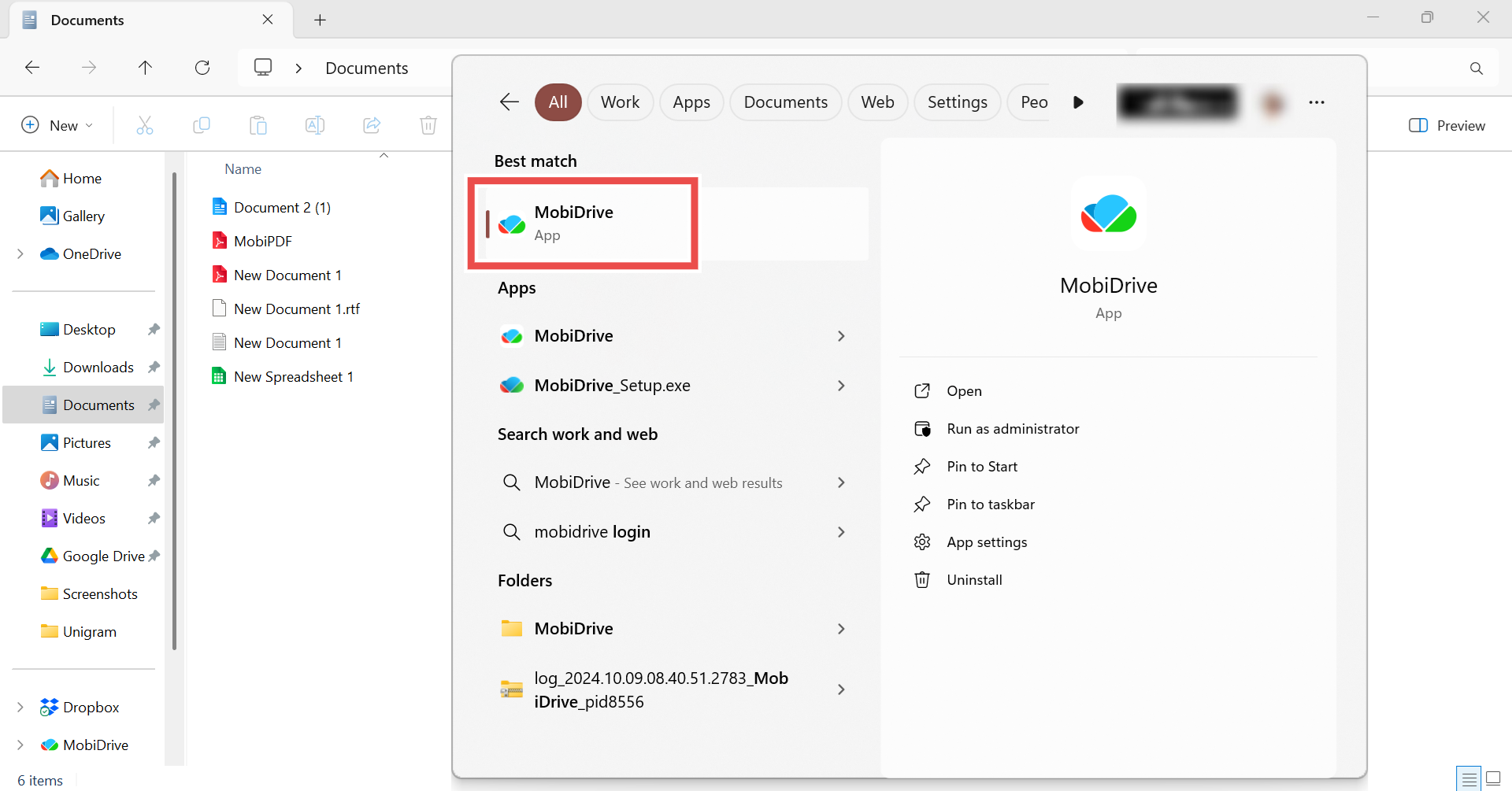The height and width of the screenshot is (791, 1512).
Task: Select the Settings search filter tab
Action: pos(957,102)
